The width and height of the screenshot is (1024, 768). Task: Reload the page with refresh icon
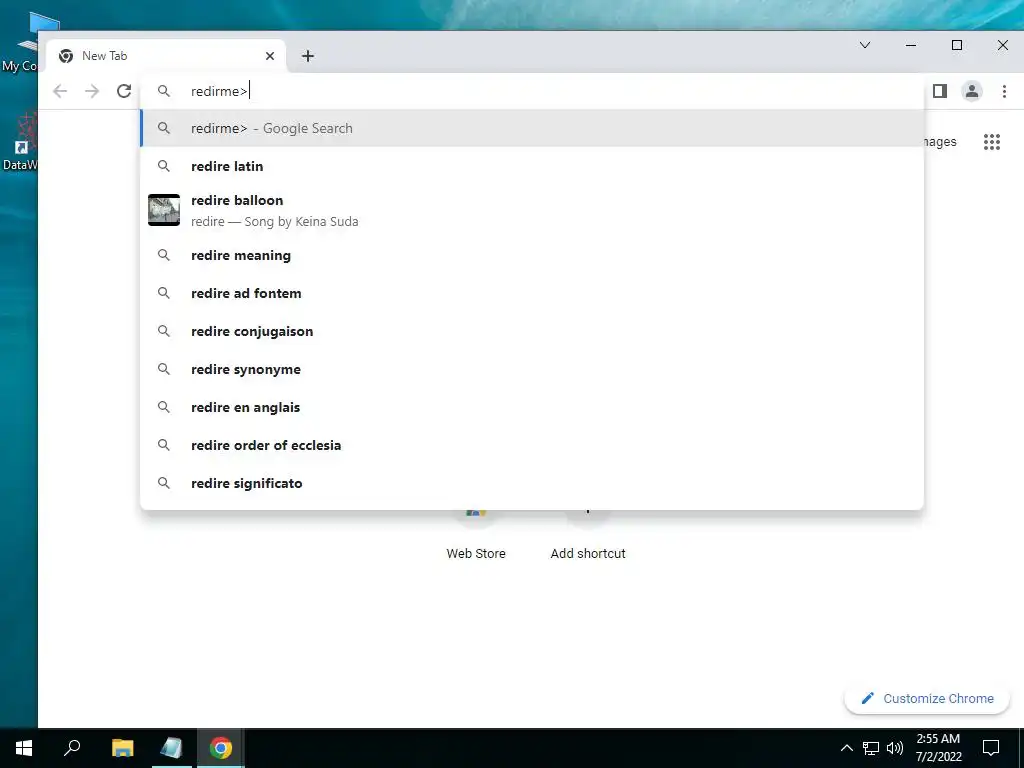pos(124,91)
